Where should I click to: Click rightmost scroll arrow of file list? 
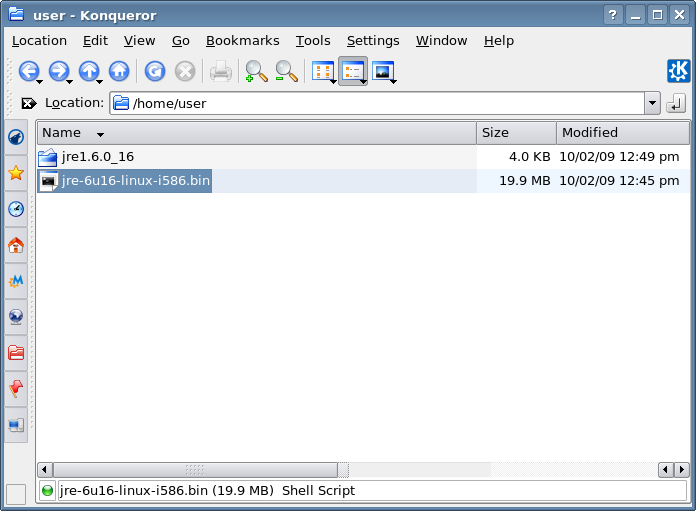click(x=682, y=470)
